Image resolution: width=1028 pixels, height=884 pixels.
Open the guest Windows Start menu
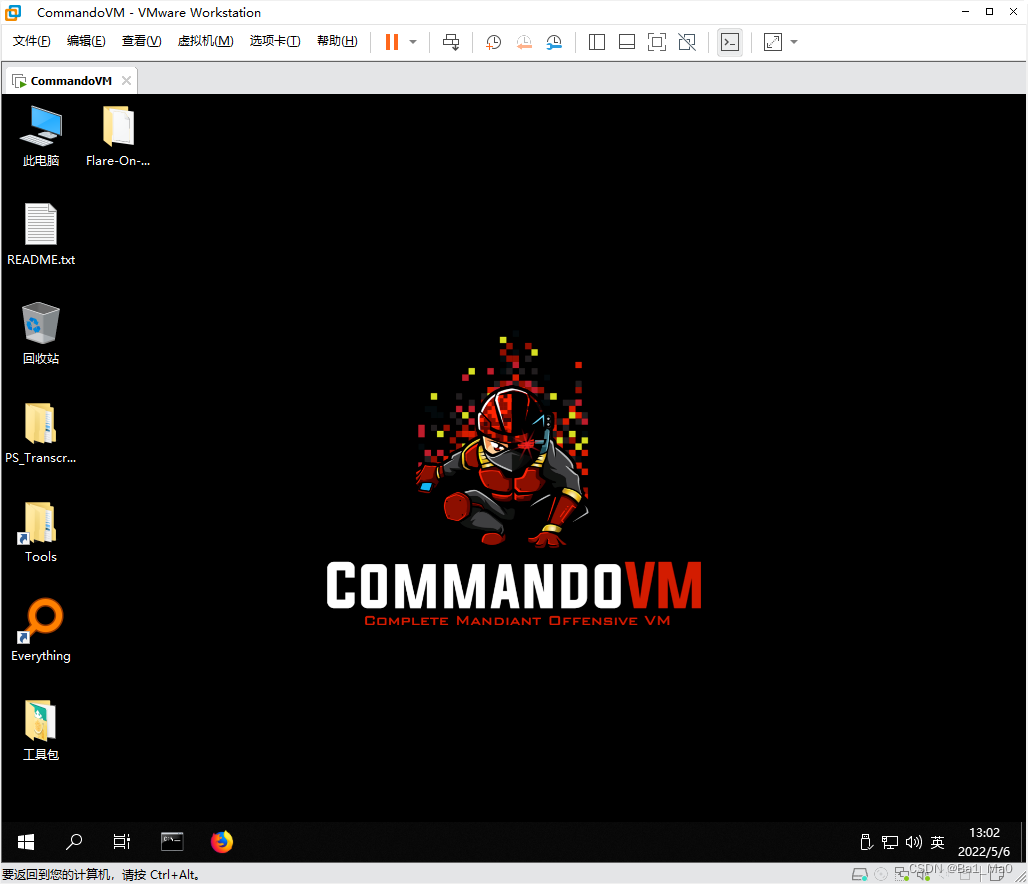click(x=26, y=842)
